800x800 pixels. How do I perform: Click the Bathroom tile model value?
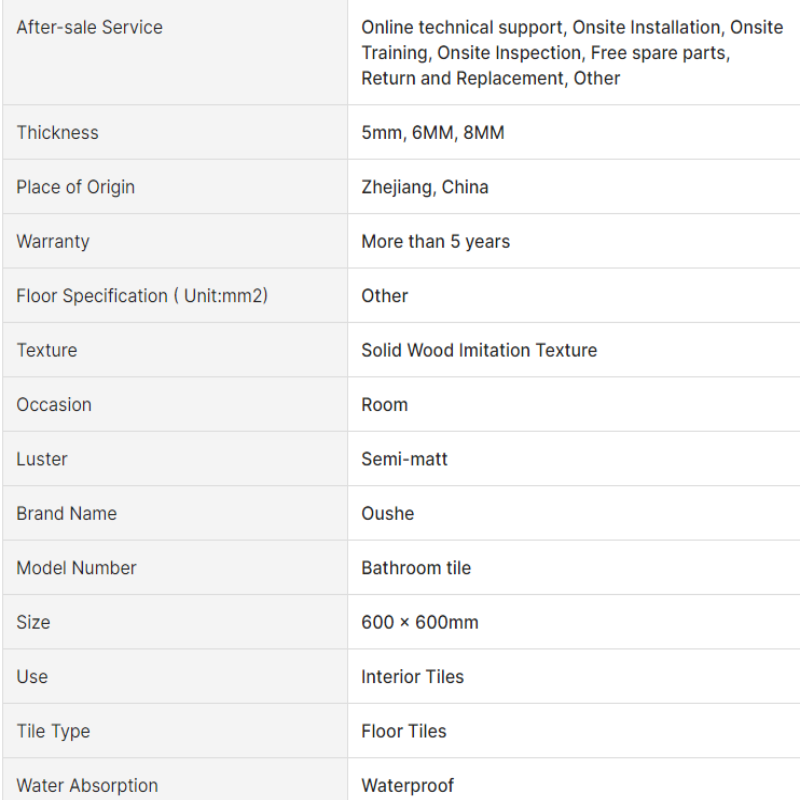(416, 568)
